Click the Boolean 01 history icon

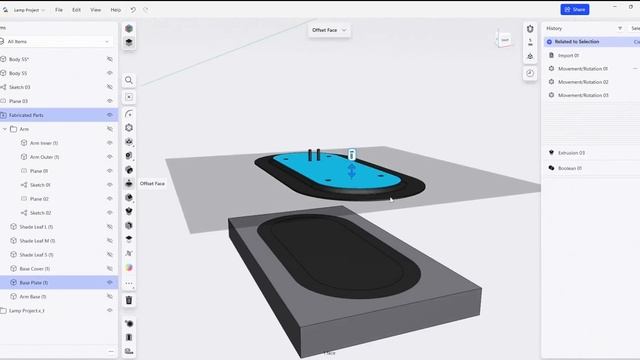pos(551,168)
